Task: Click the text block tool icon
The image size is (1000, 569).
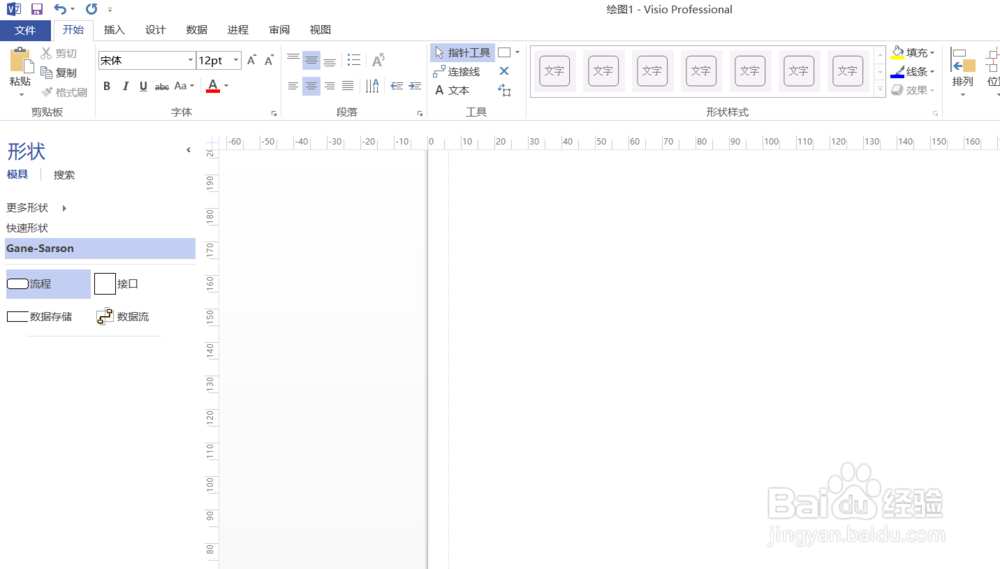Action: click(504, 91)
